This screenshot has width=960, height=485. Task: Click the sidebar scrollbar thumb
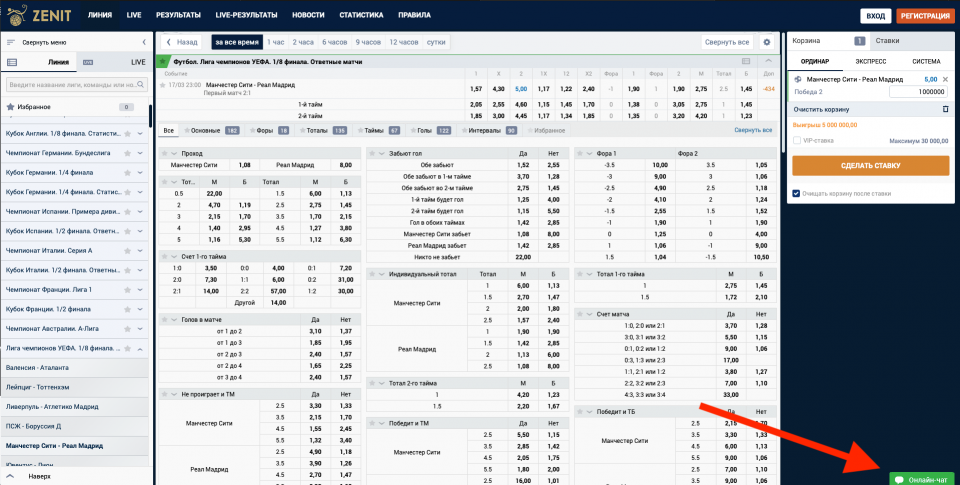coord(151,115)
